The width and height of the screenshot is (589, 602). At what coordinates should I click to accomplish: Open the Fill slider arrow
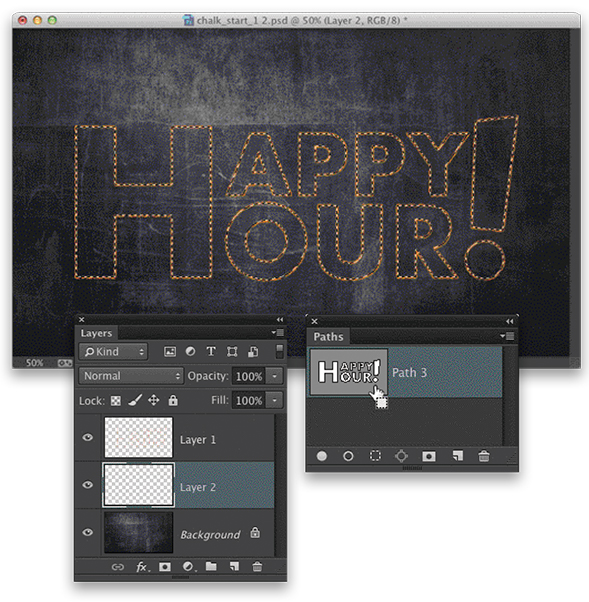(275, 400)
